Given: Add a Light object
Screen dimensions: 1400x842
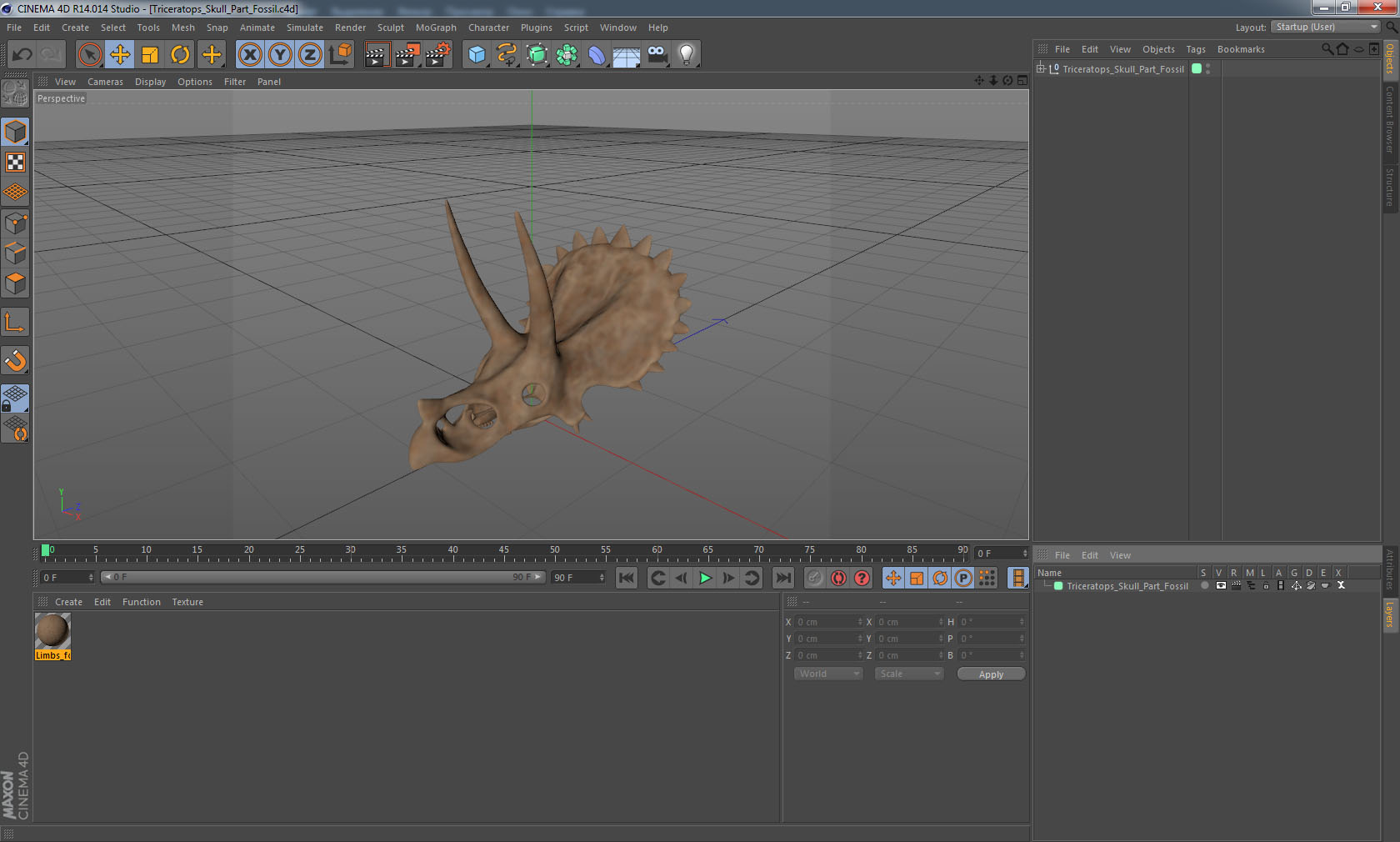Looking at the screenshot, I should [687, 55].
